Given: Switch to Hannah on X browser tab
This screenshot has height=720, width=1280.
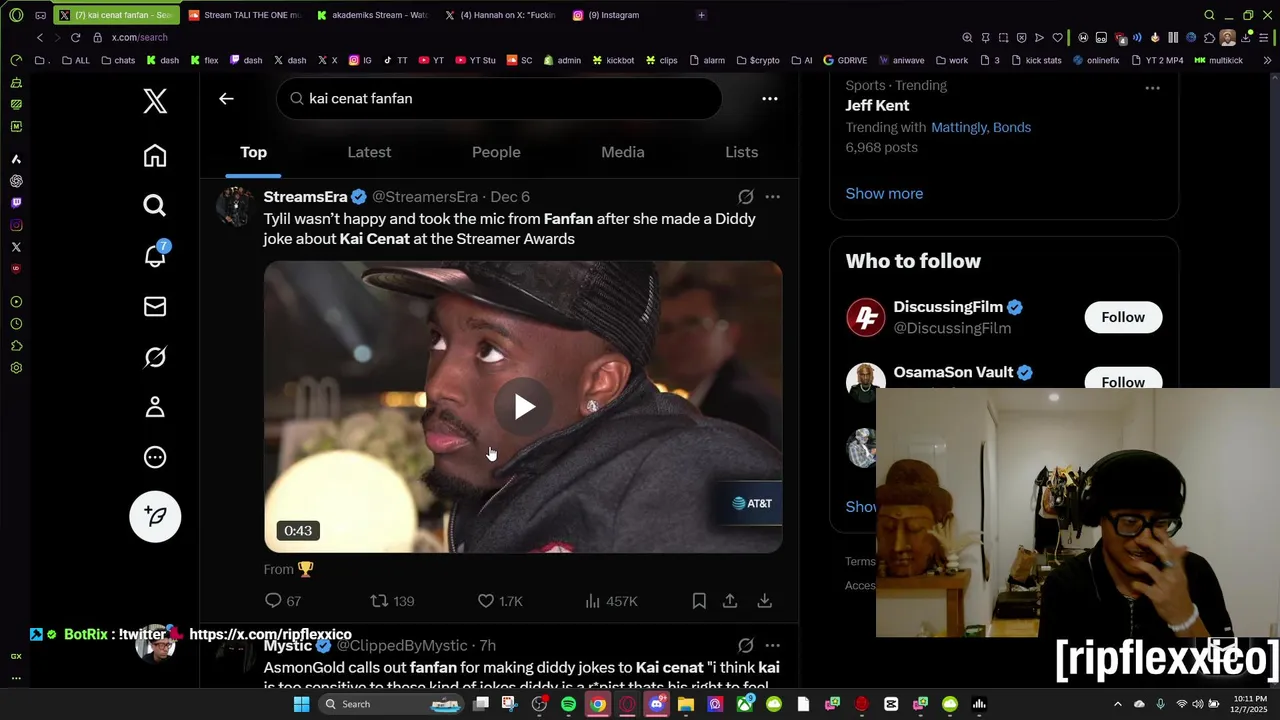Looking at the screenshot, I should (500, 15).
